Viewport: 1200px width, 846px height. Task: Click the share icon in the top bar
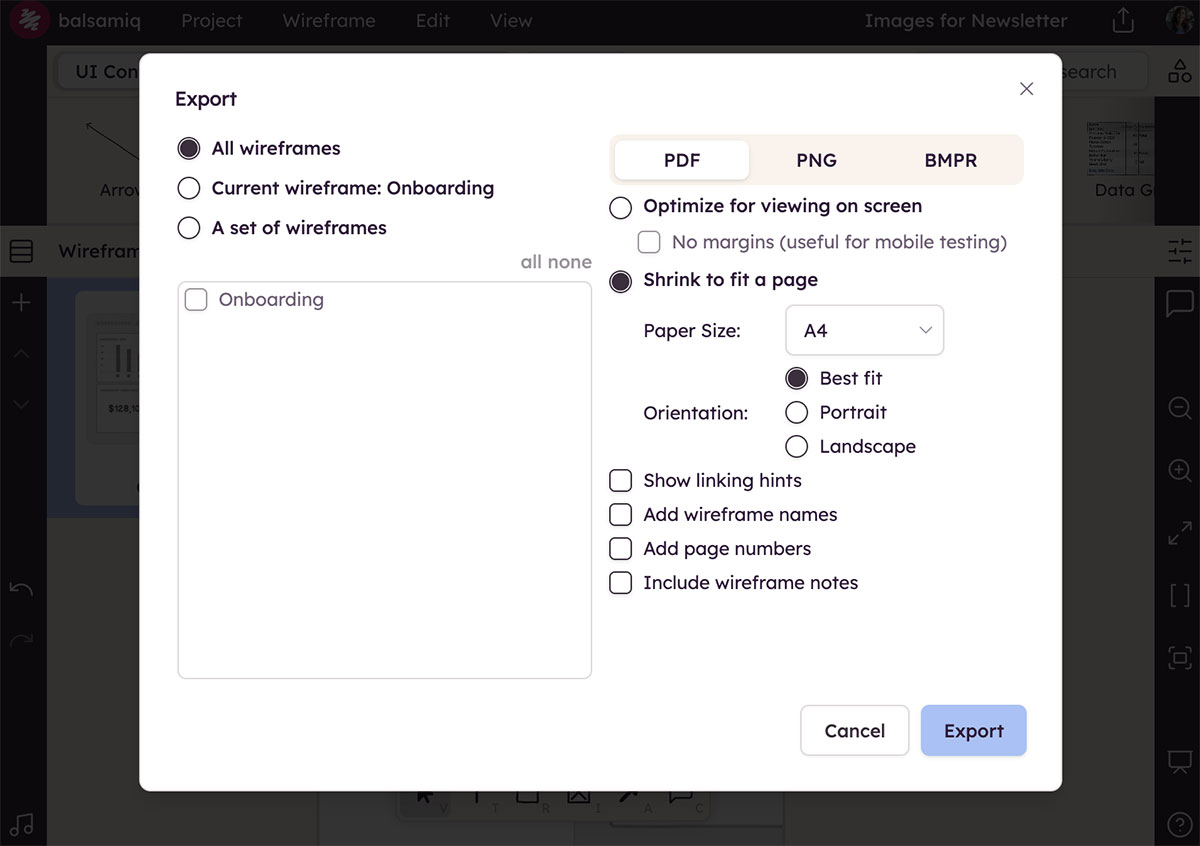(1122, 19)
